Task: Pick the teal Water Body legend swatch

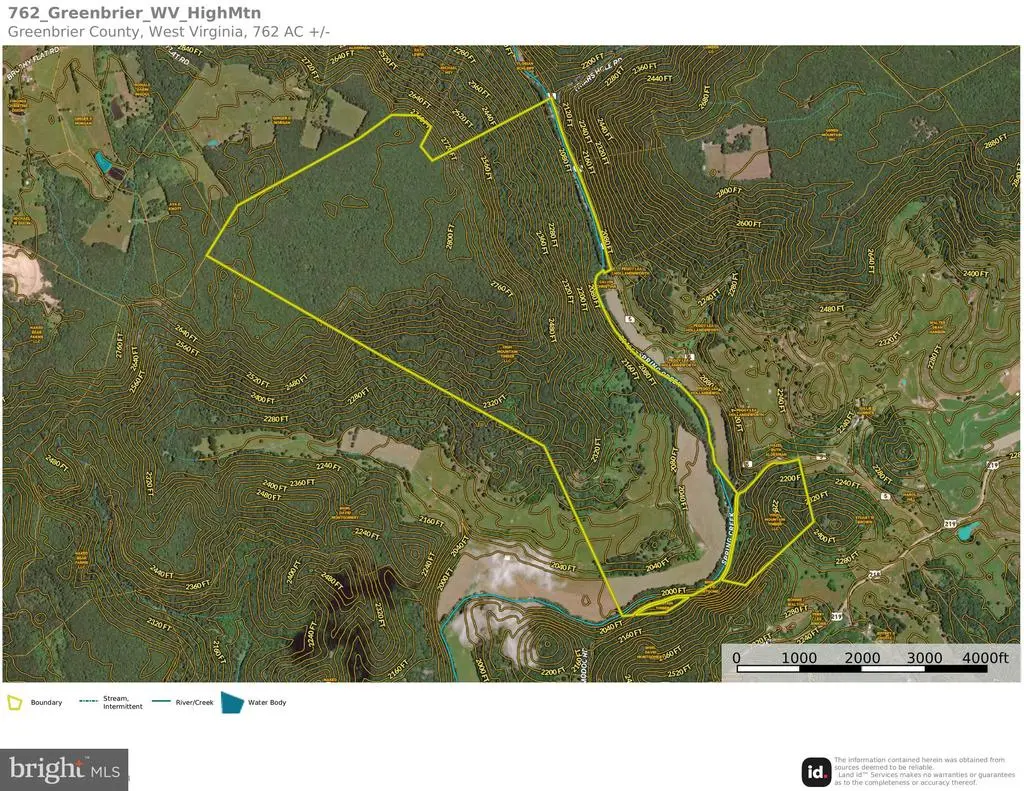Action: 232,703
